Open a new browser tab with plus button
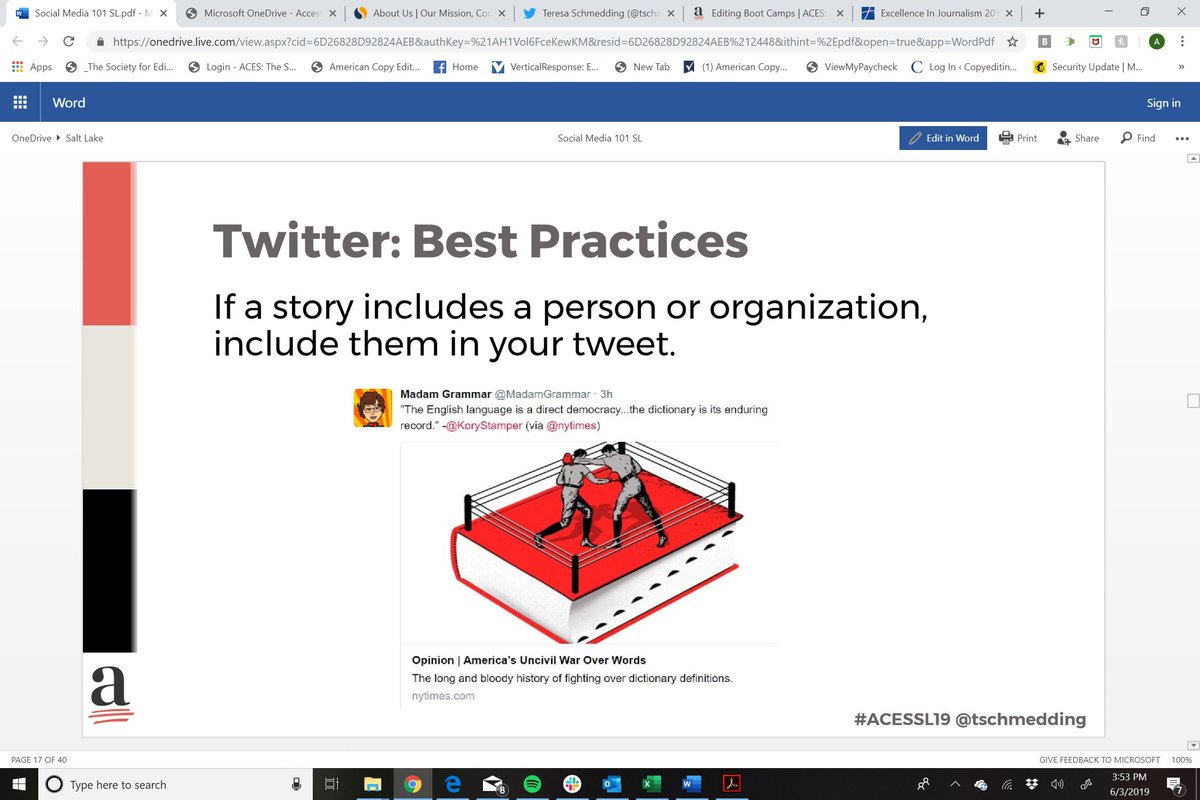1200x800 pixels. [x=1039, y=14]
